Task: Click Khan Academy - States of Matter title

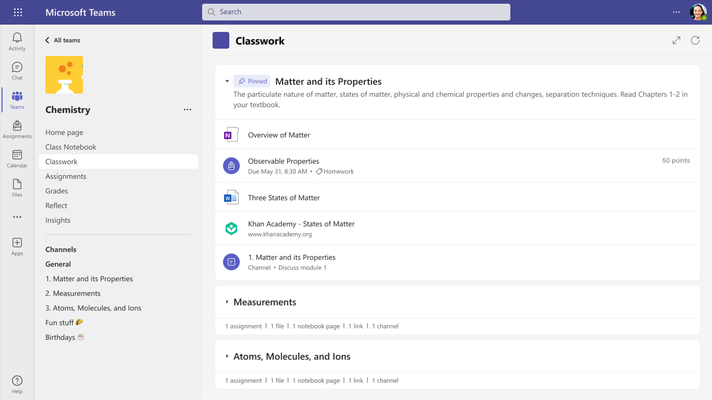Action: click(x=301, y=224)
